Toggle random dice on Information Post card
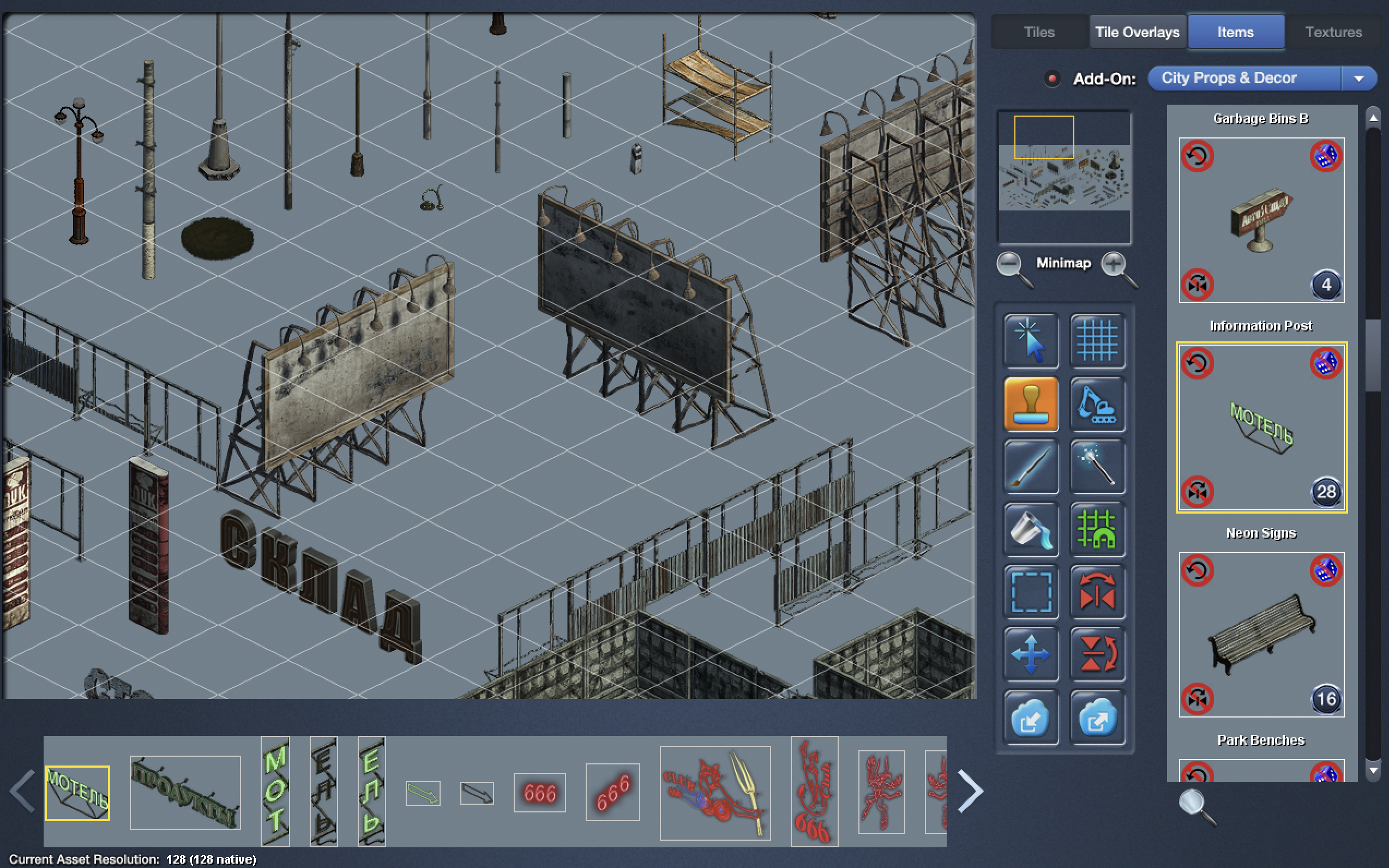Screen dimensions: 1389x868 click(x=1326, y=363)
